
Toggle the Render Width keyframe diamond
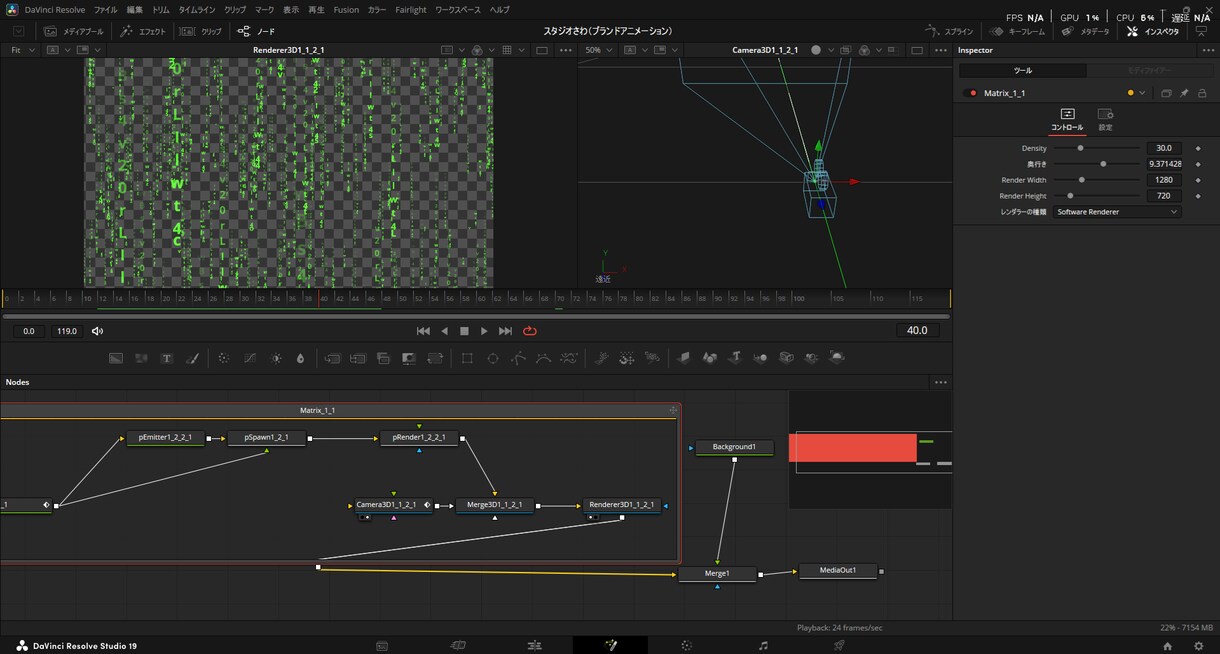(x=1198, y=180)
